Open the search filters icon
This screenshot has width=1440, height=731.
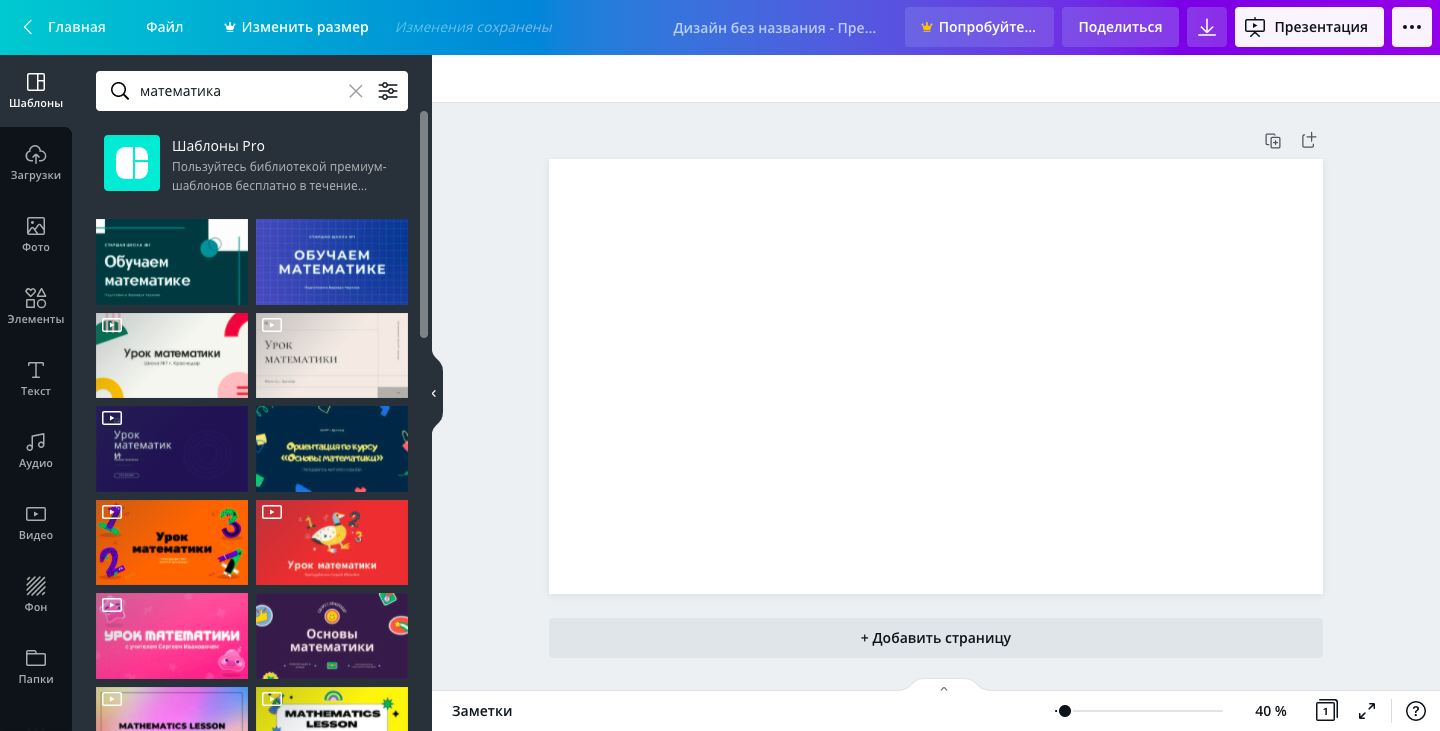pyautogui.click(x=388, y=91)
